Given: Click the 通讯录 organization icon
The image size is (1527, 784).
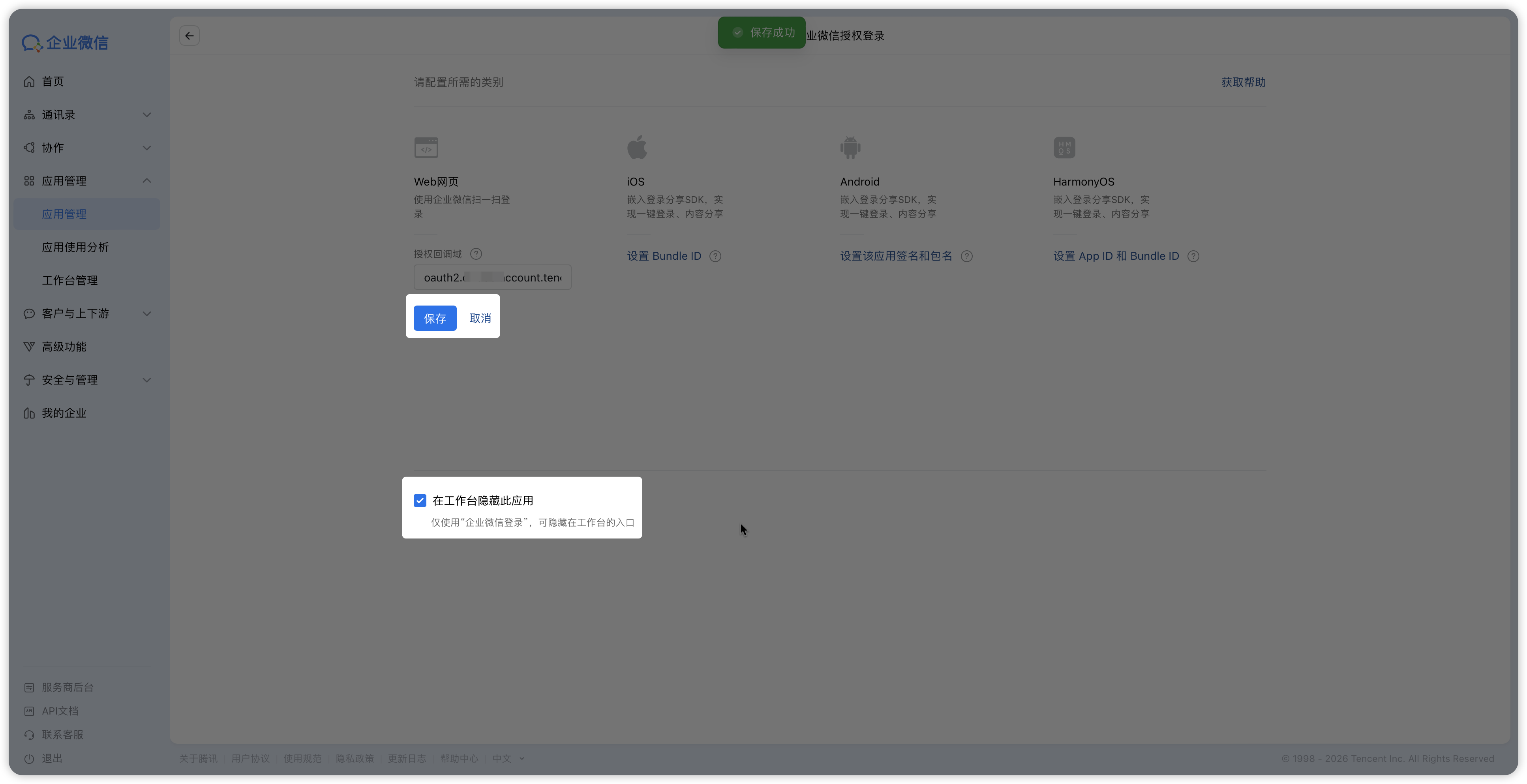Looking at the screenshot, I should [x=29, y=114].
